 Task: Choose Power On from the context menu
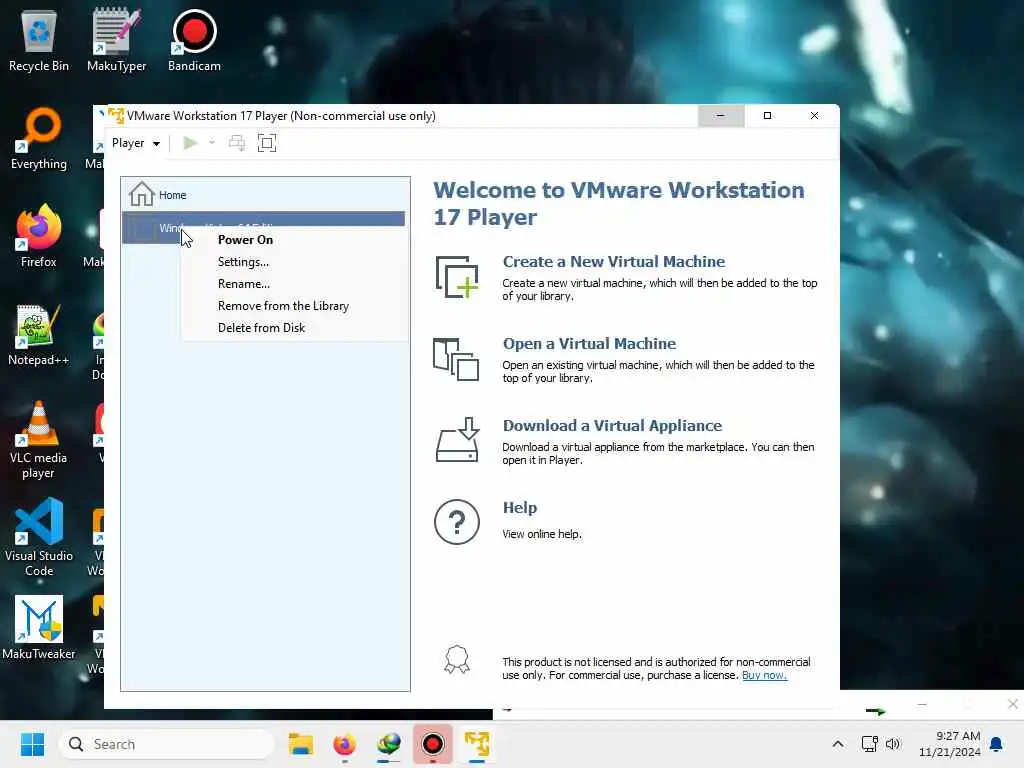(x=245, y=240)
